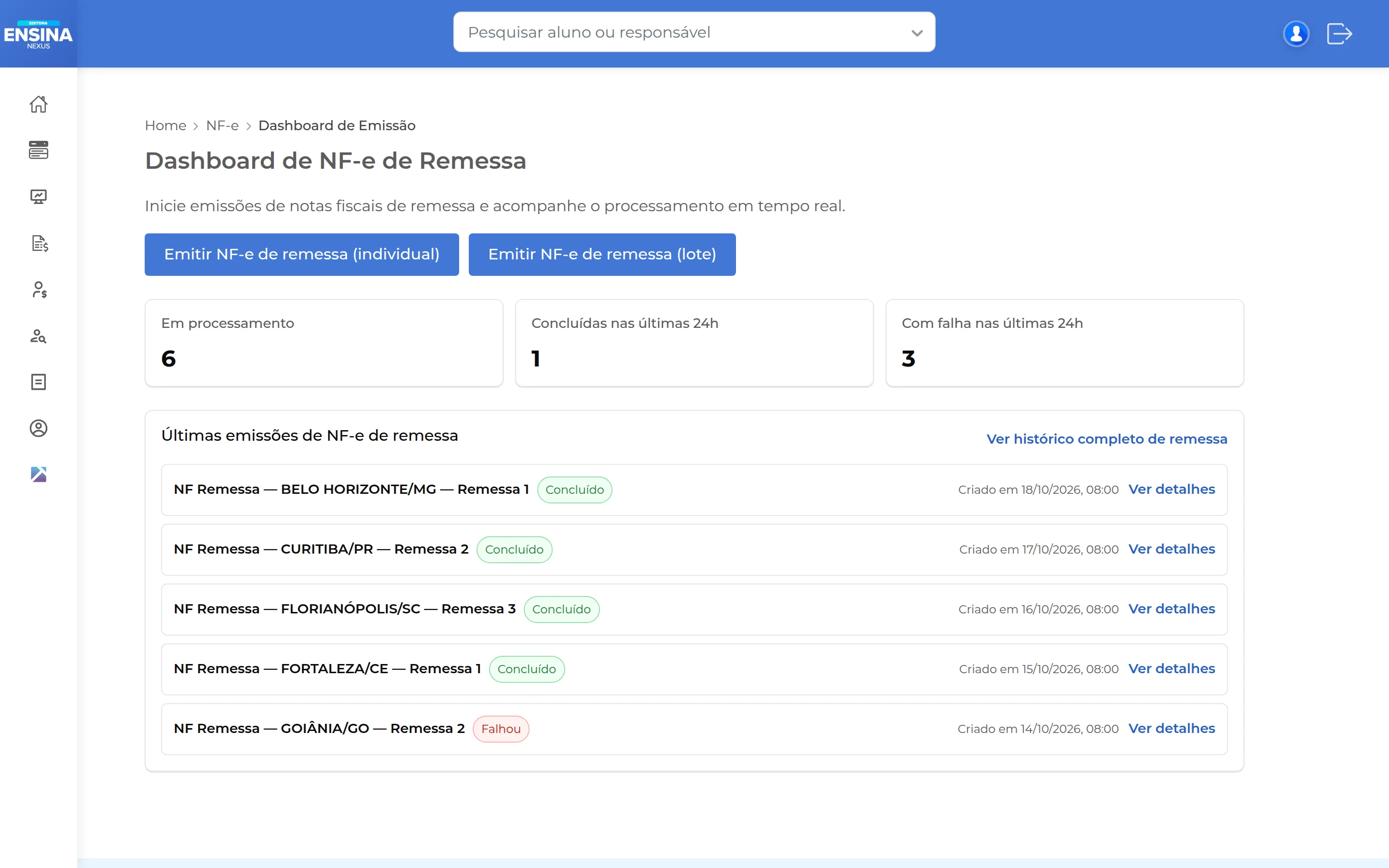This screenshot has width=1389, height=868.
Task: Open the user avatar in header
Action: tap(1295, 33)
